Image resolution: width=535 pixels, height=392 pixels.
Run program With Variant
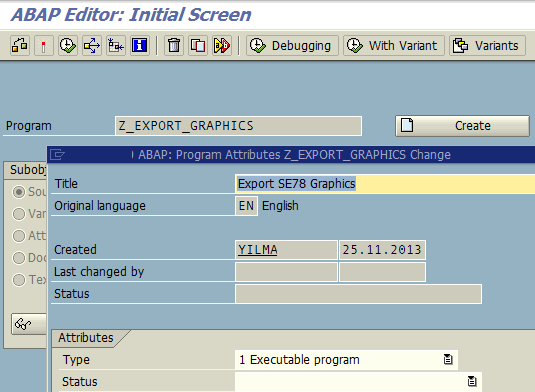coord(394,45)
